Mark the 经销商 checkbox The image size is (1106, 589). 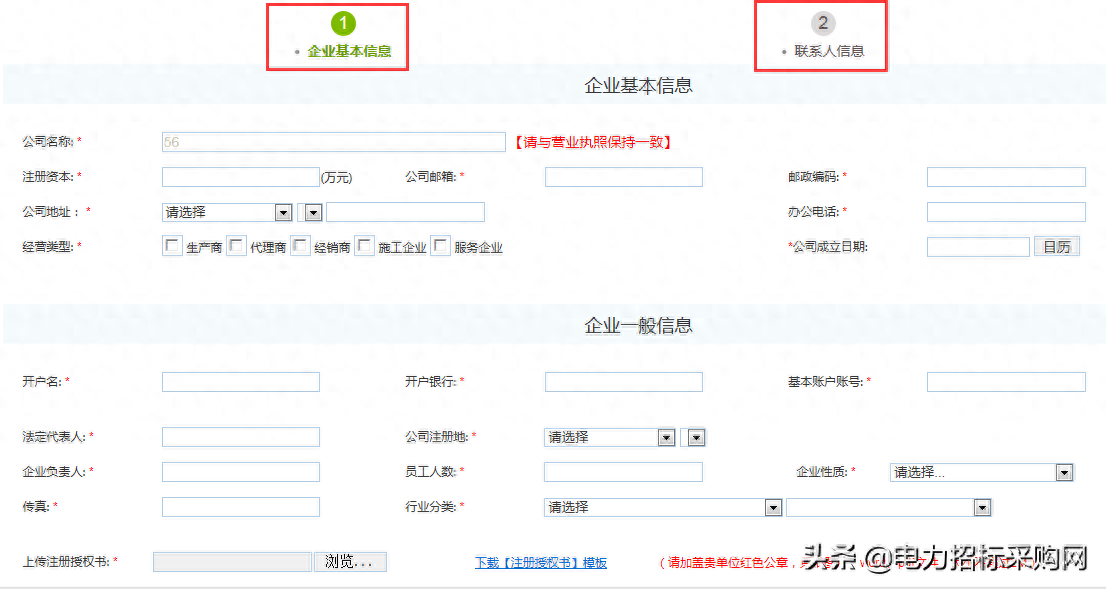[301, 246]
